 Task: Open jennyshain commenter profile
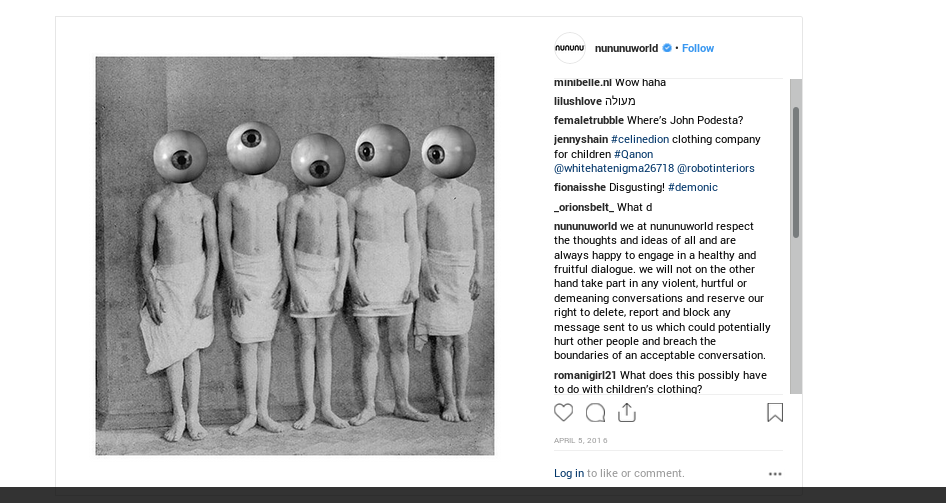pyautogui.click(x=580, y=139)
